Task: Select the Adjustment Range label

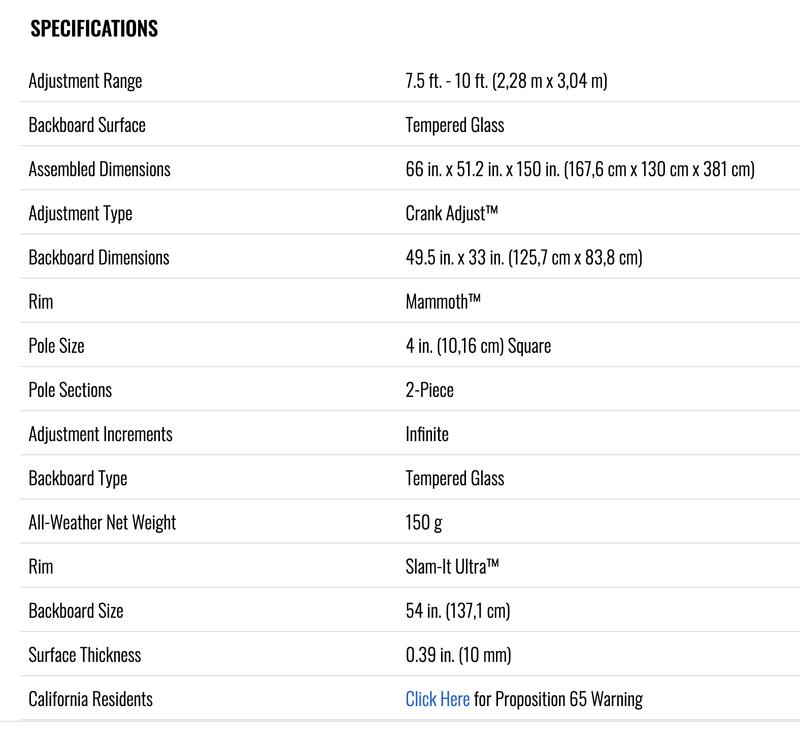Action: tap(85, 81)
